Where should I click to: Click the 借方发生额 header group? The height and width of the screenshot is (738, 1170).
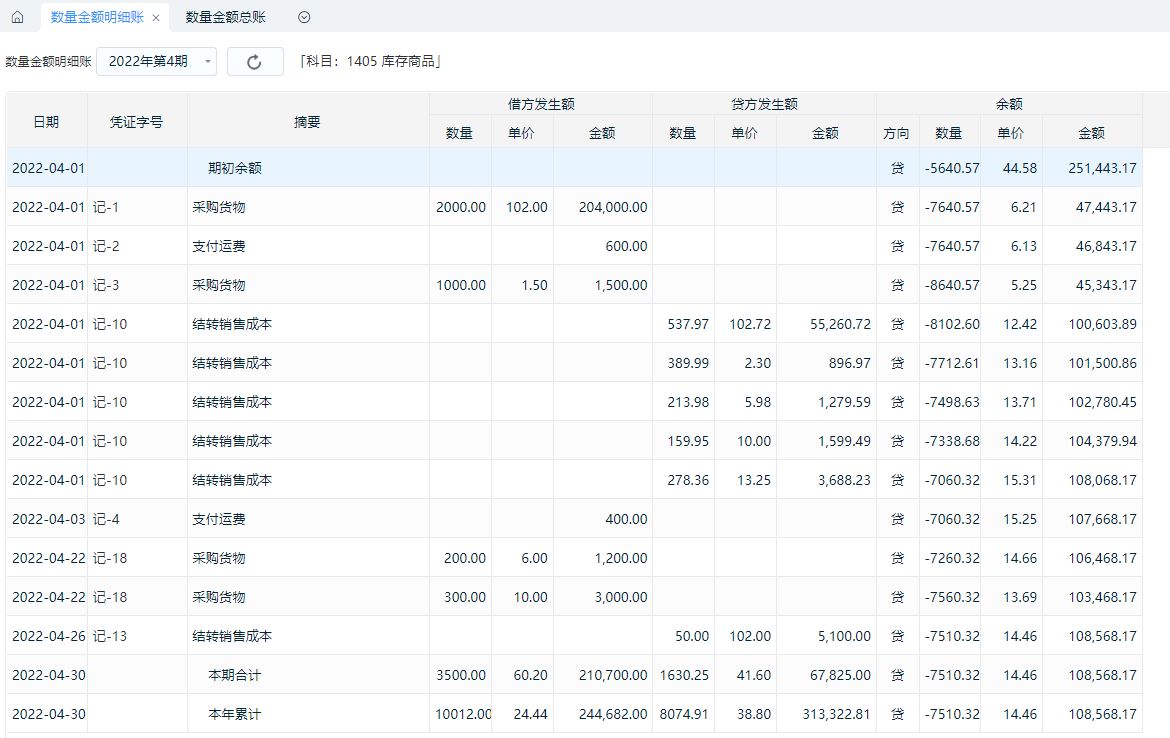point(541,104)
